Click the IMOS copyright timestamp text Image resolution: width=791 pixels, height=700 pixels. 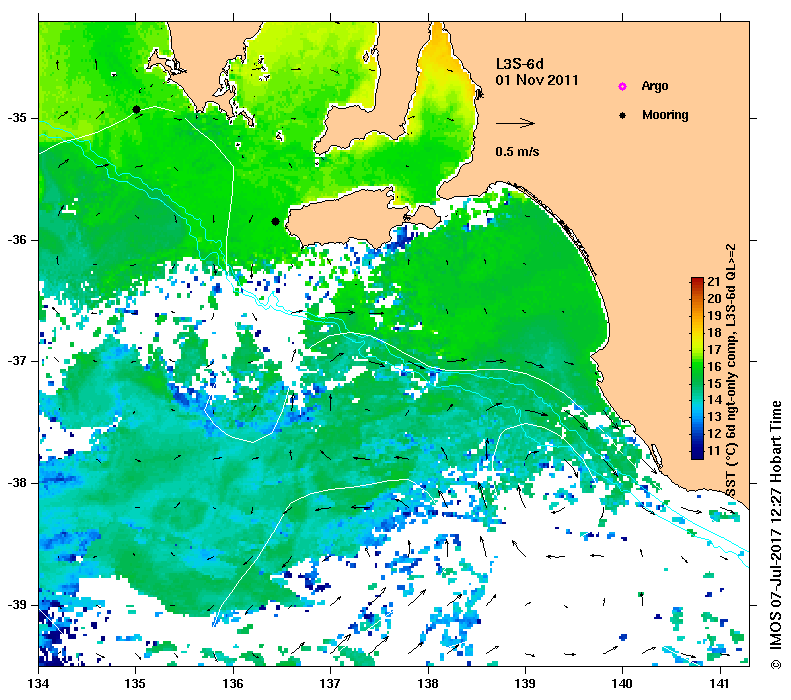click(775, 535)
